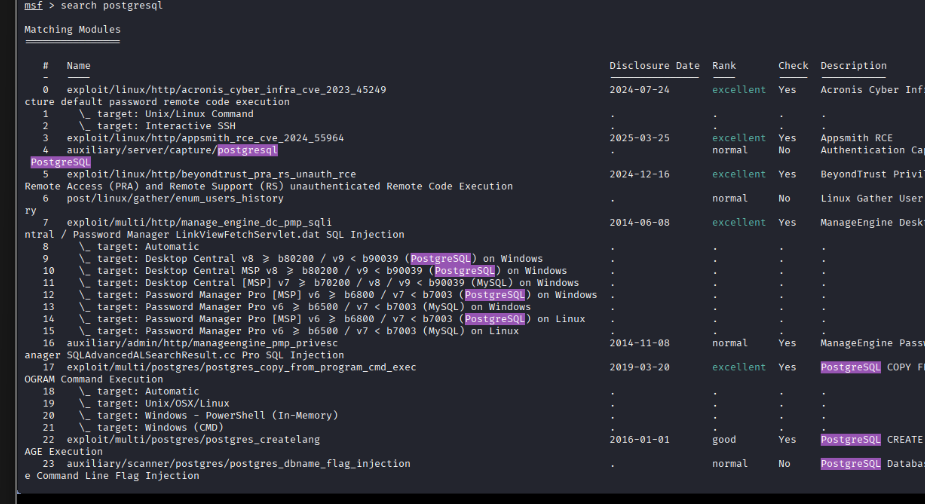The width and height of the screenshot is (925, 504).
Task: Click the 'msf' prompt label
Action: click(33, 6)
